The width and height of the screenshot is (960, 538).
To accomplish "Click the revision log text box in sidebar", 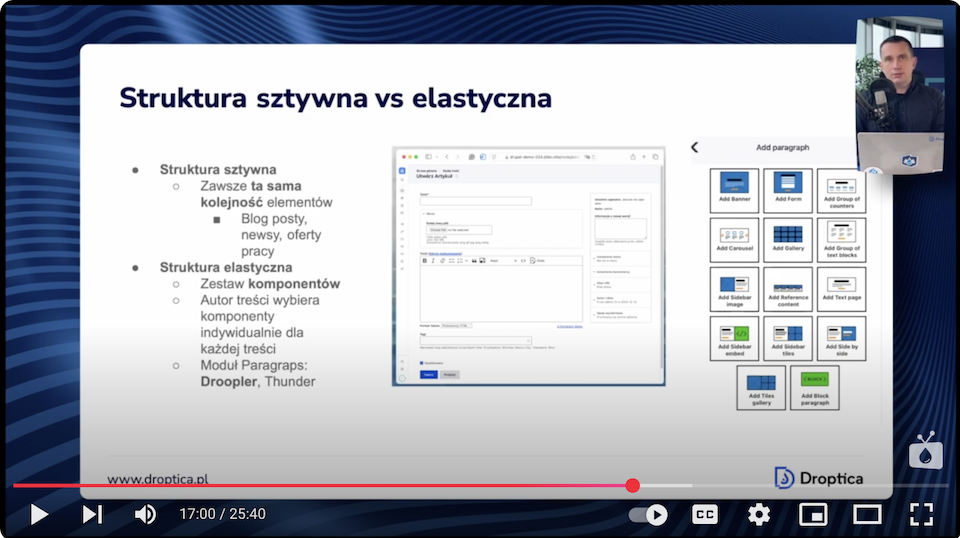I will pos(620,229).
